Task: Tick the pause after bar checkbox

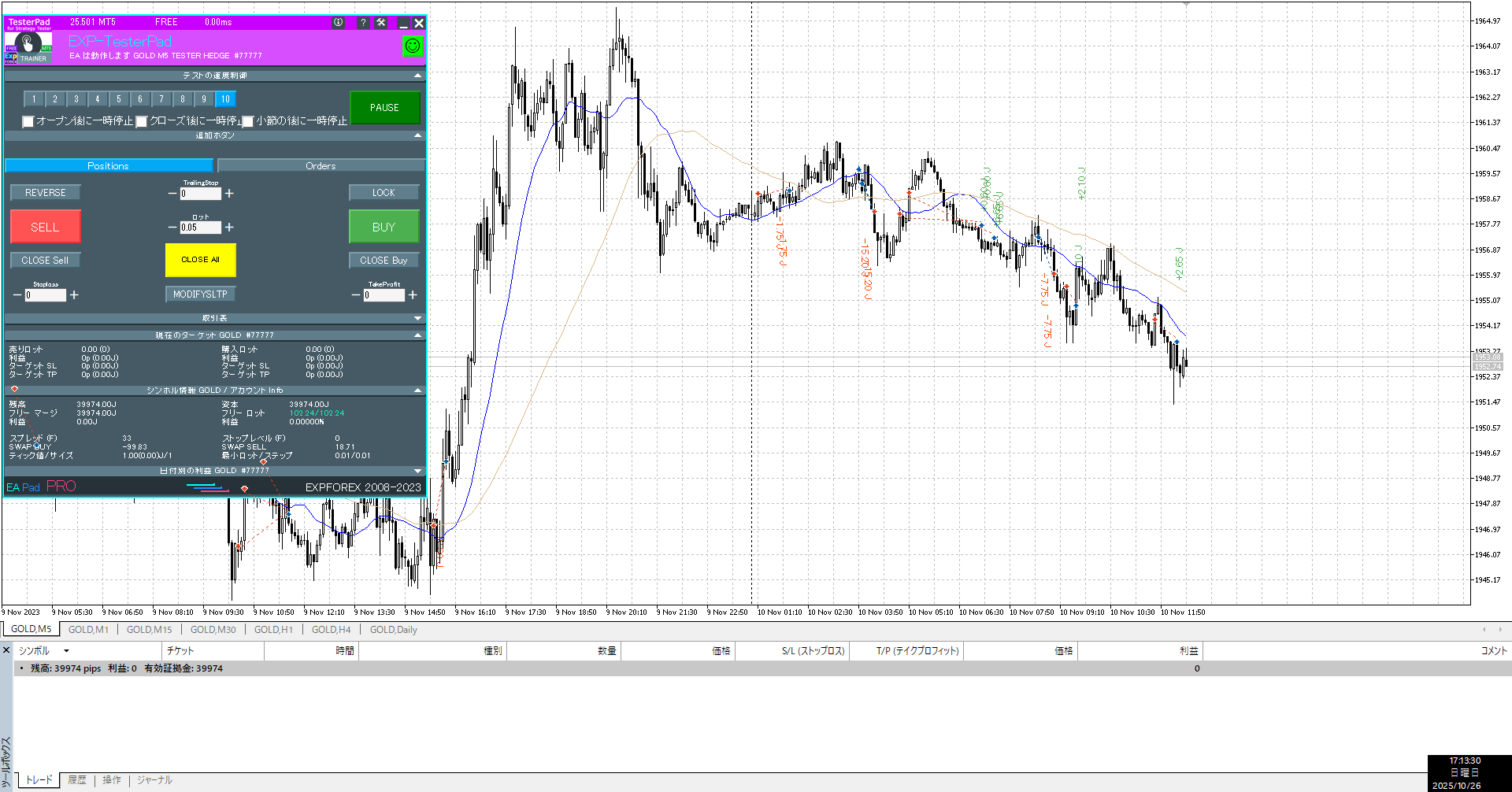Action: pos(248,121)
